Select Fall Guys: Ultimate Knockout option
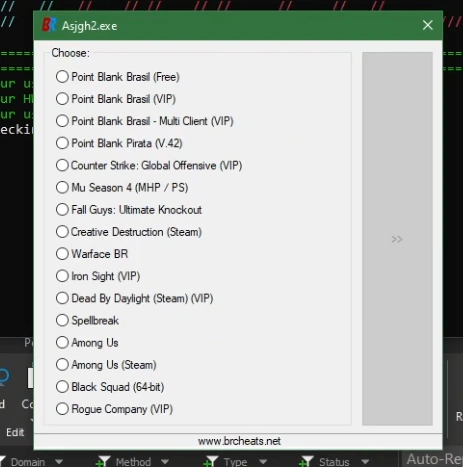 point(129,210)
